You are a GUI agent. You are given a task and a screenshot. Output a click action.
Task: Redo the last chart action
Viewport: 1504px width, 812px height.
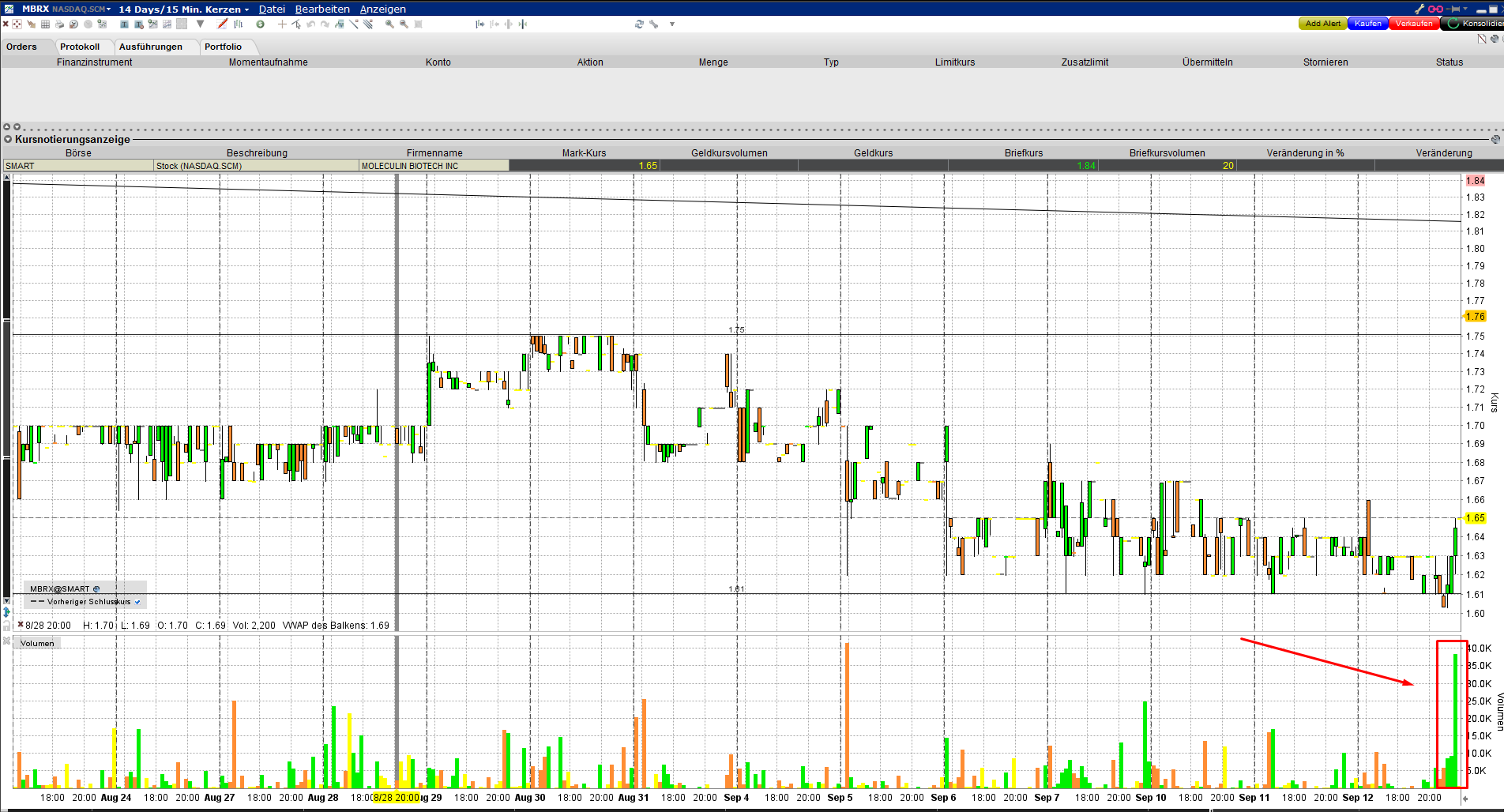tap(325, 24)
